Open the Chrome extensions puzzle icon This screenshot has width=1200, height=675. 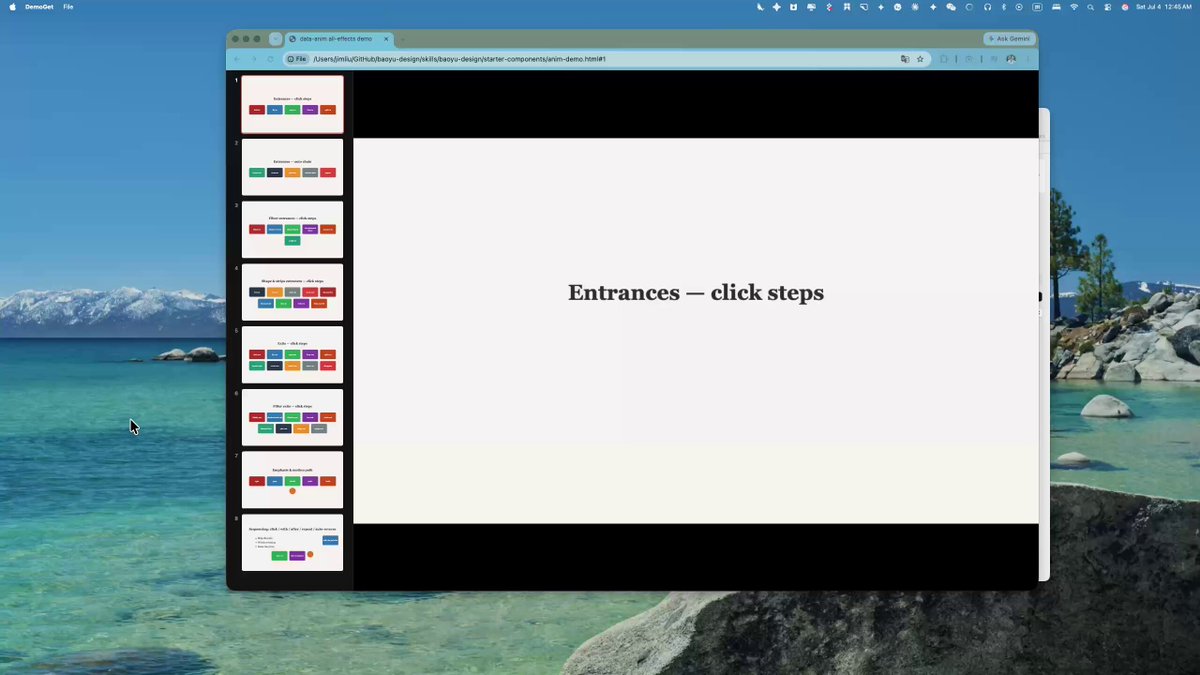click(x=945, y=59)
